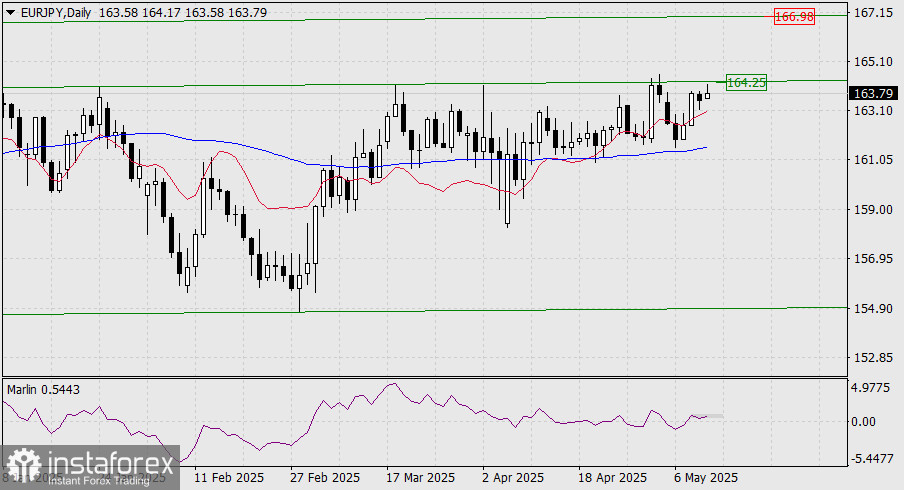Click the Marlin 0.5443 indicator label

tap(43, 390)
